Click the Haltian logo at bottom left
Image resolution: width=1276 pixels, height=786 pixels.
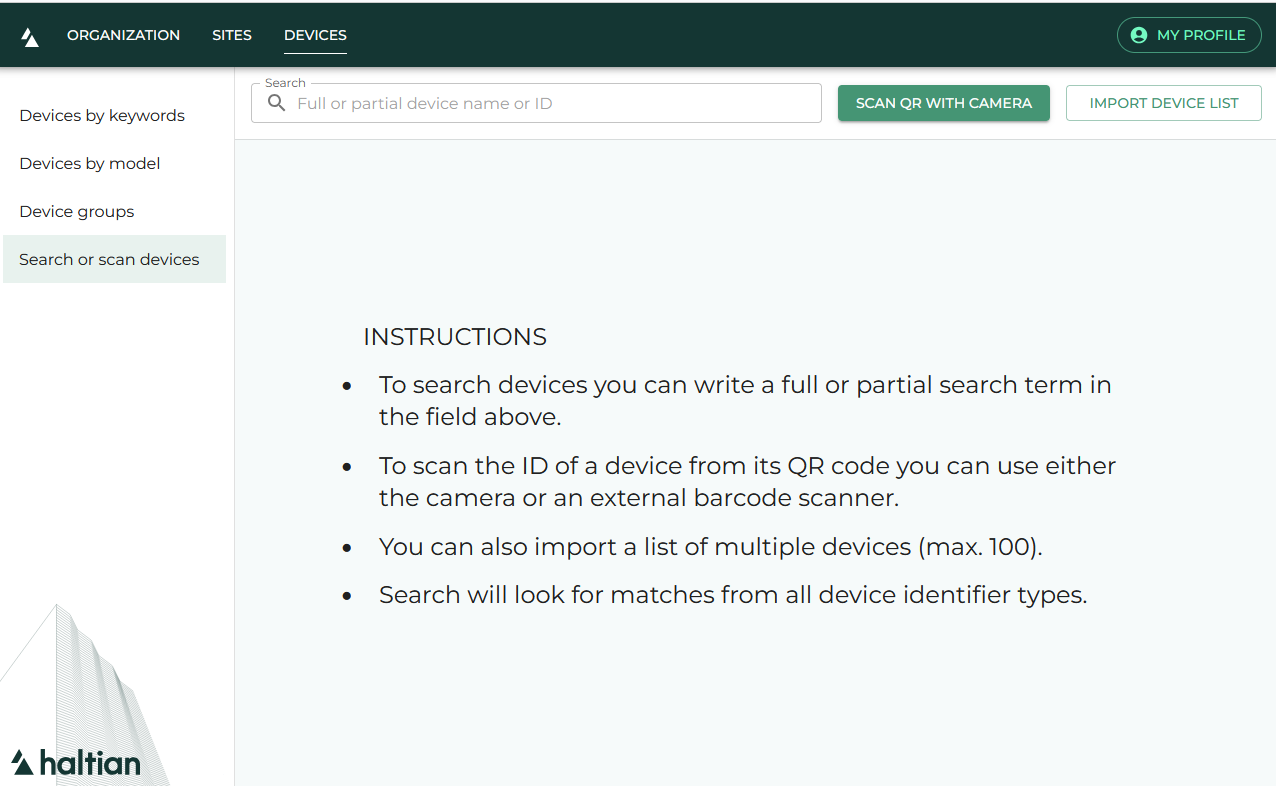(76, 763)
